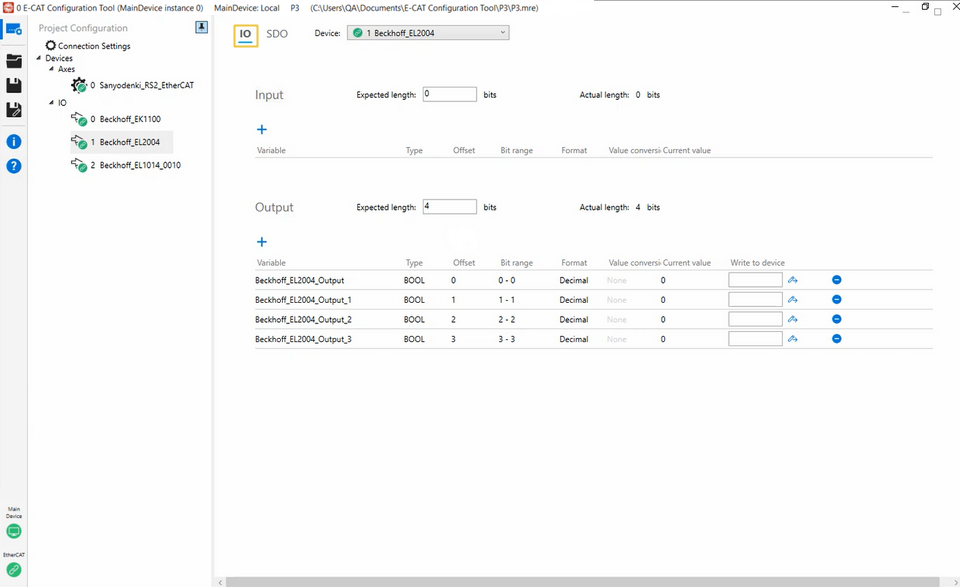Open the Device selection dropdown
This screenshot has height=587, width=960.
click(x=428, y=33)
